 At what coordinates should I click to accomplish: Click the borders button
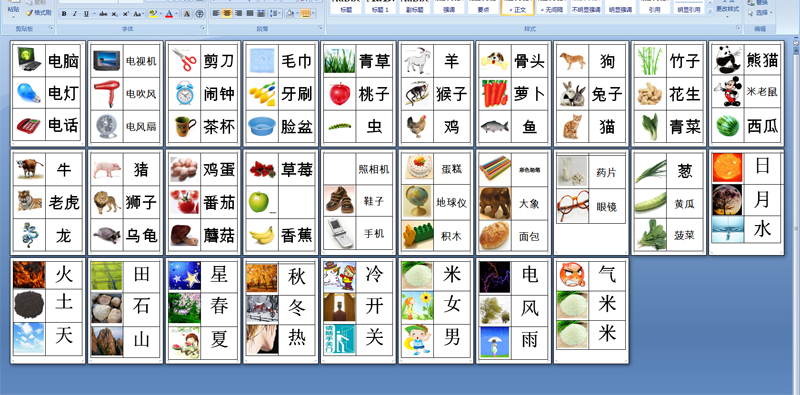[305, 13]
